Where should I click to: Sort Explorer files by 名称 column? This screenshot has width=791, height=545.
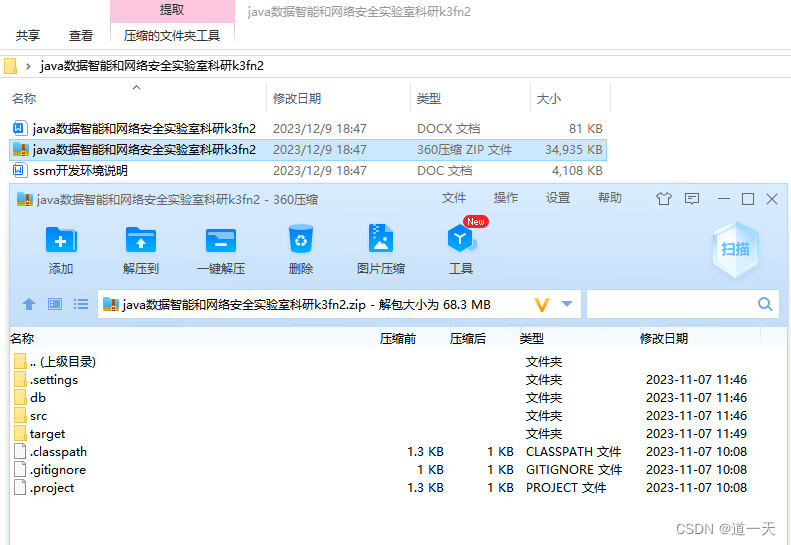(24, 98)
